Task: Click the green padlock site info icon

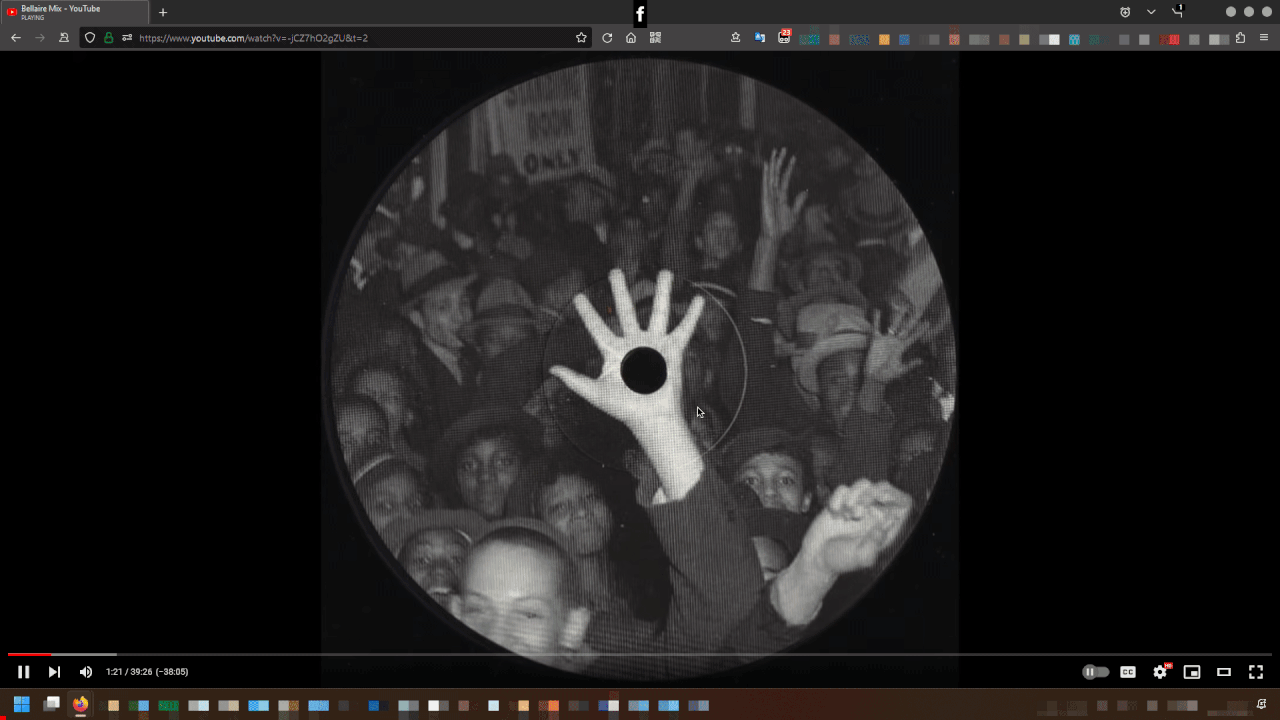Action: pos(108,38)
